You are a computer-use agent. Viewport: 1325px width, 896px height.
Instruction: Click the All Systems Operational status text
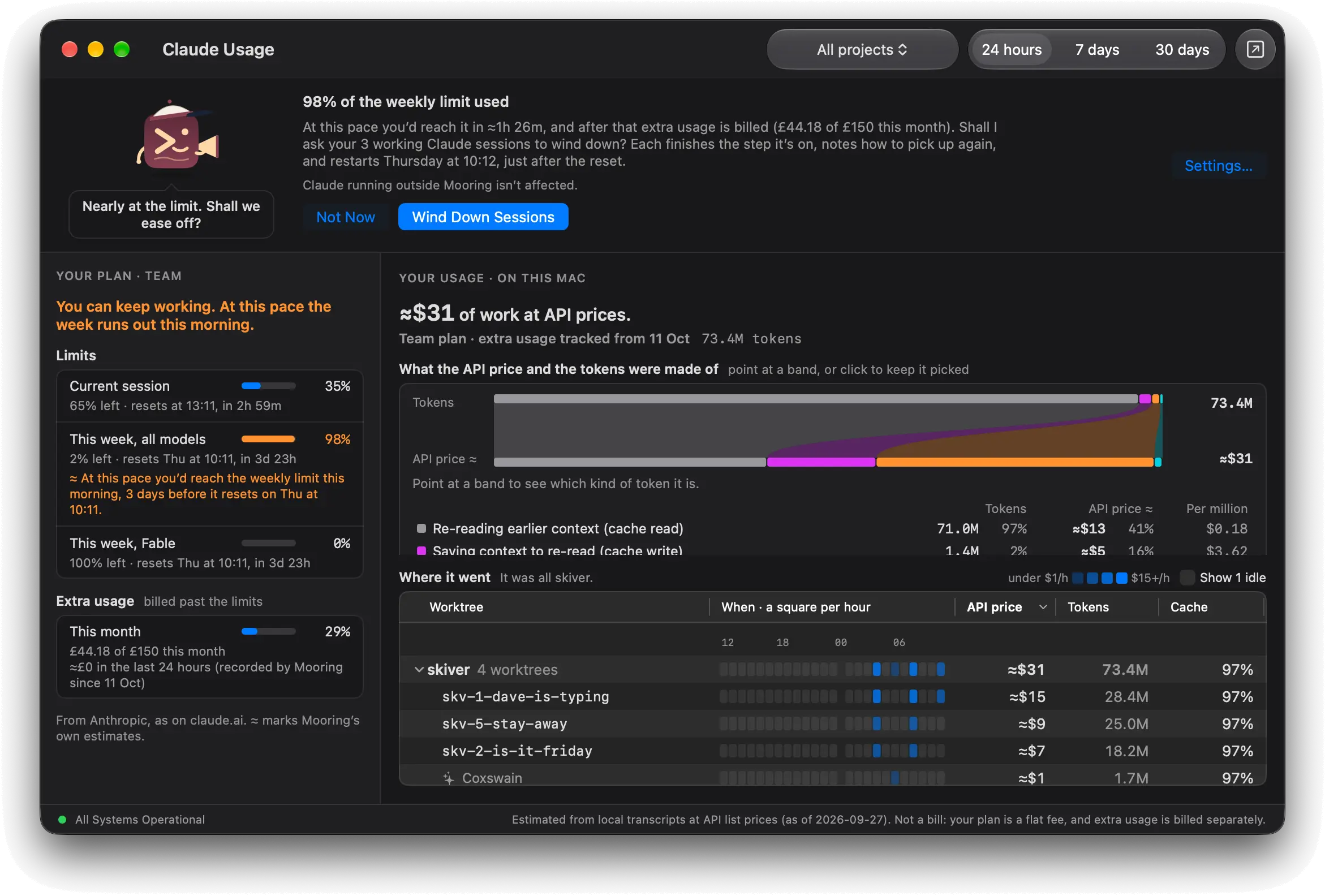140,820
